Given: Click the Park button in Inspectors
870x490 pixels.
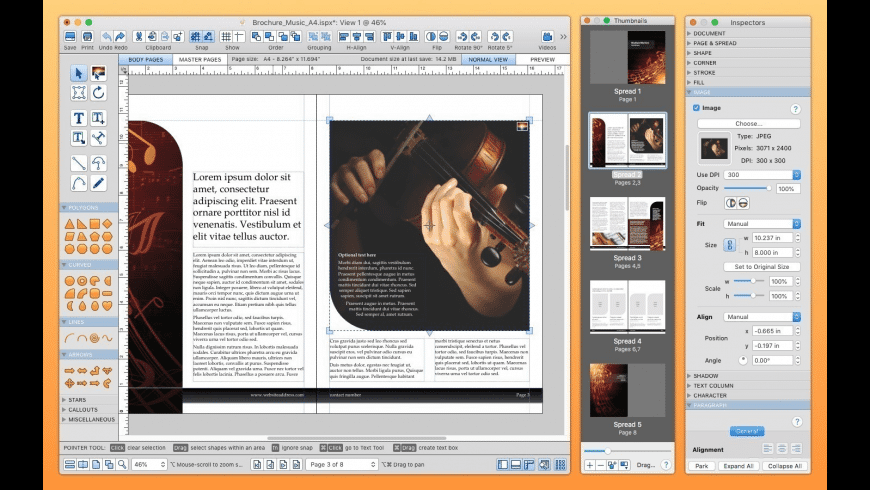Looking at the screenshot, I should click(701, 466).
